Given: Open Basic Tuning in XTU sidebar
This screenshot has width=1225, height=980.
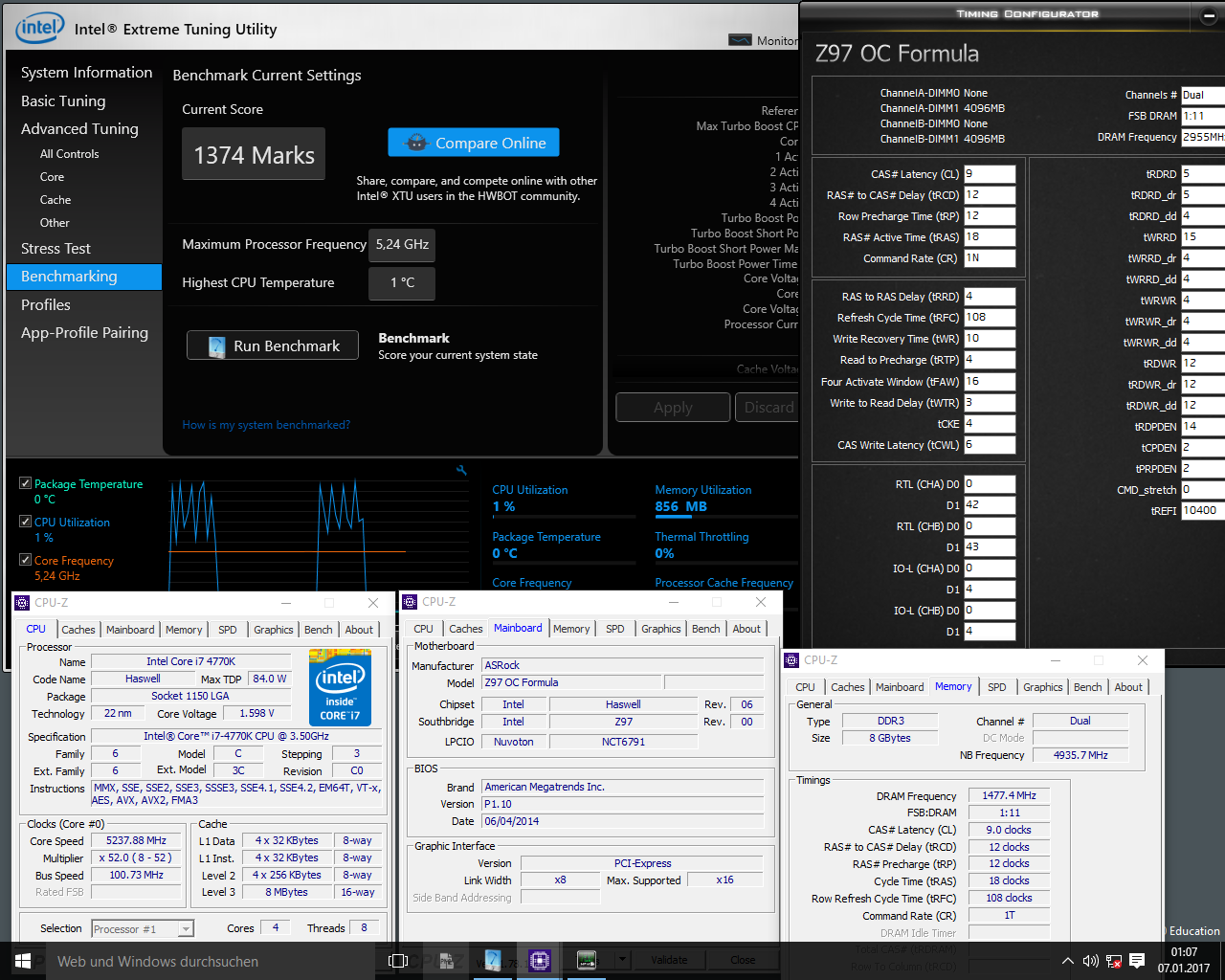Looking at the screenshot, I should point(63,101).
